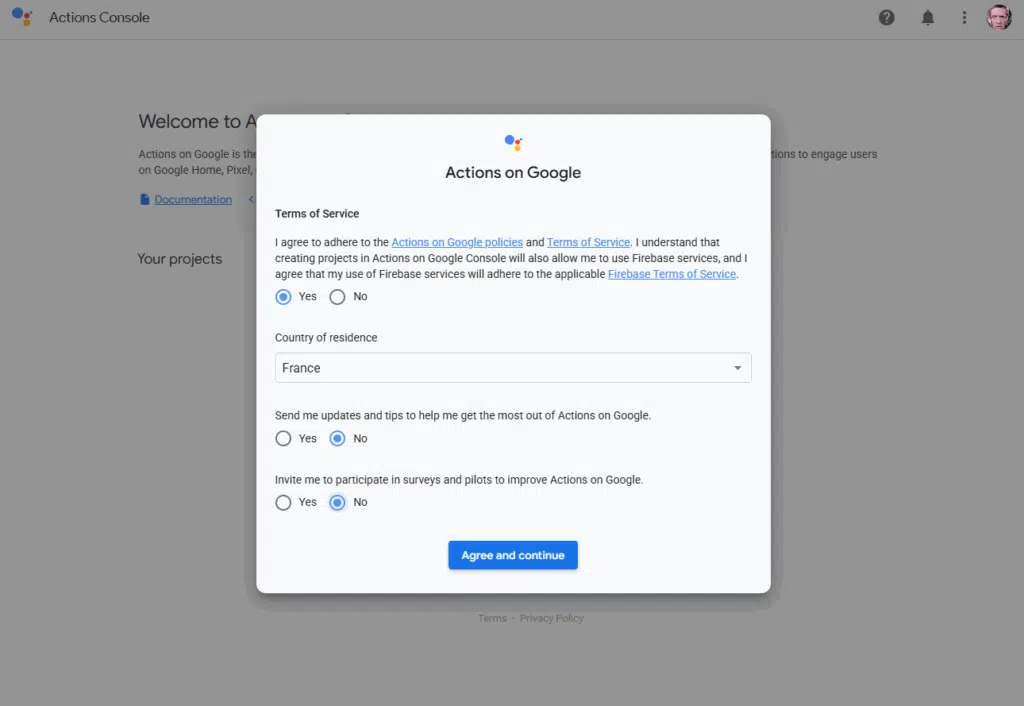Open the Actions on Google policies link

[457, 243]
